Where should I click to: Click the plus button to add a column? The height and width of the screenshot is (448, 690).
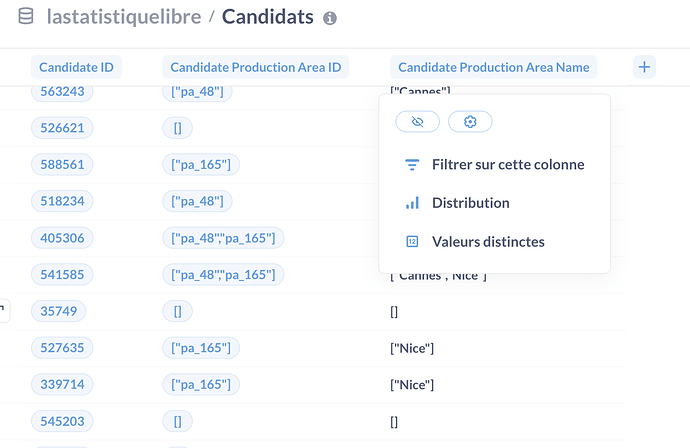click(644, 67)
